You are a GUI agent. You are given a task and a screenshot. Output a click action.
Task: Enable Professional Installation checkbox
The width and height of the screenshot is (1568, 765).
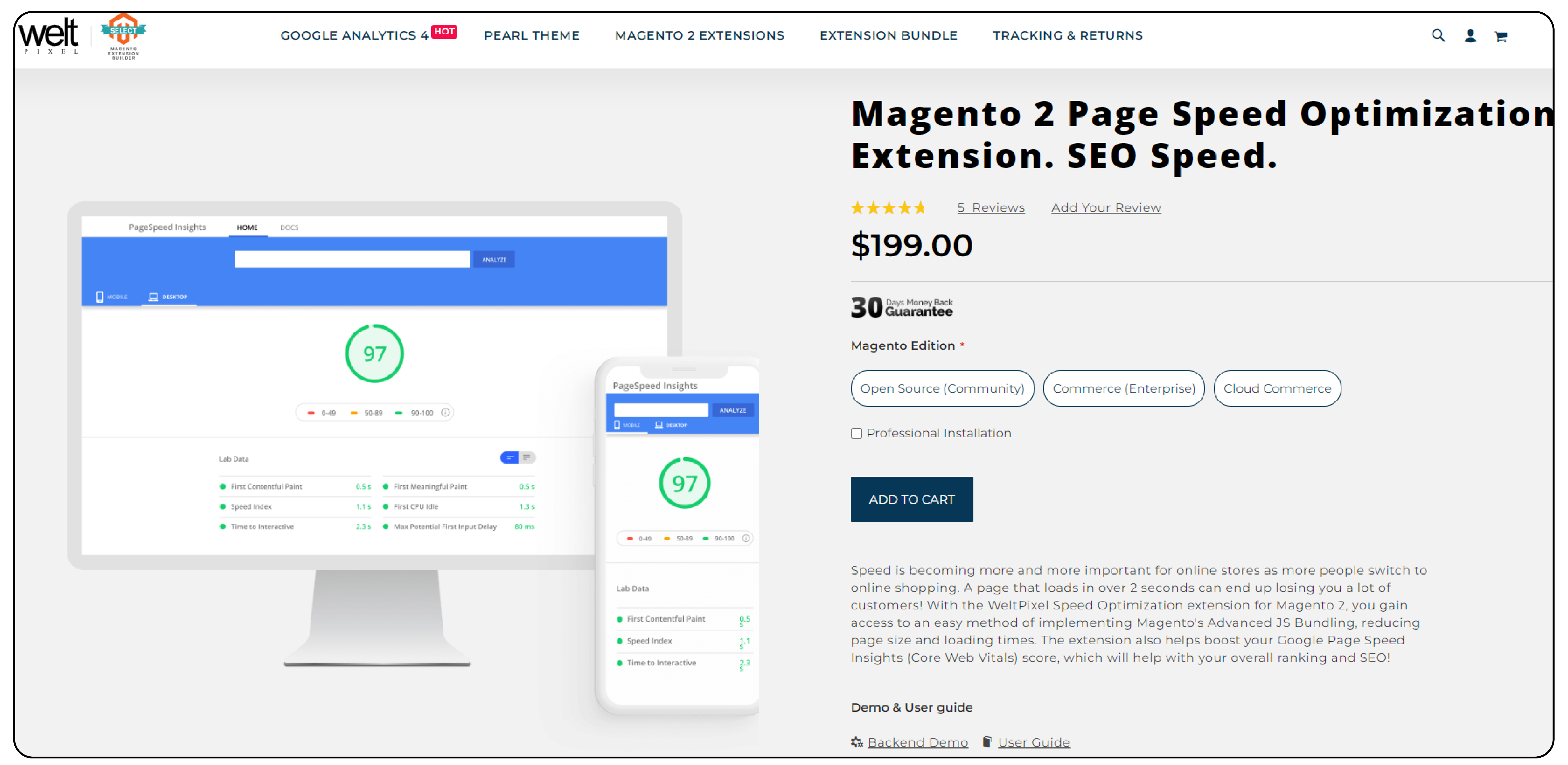[x=858, y=433]
